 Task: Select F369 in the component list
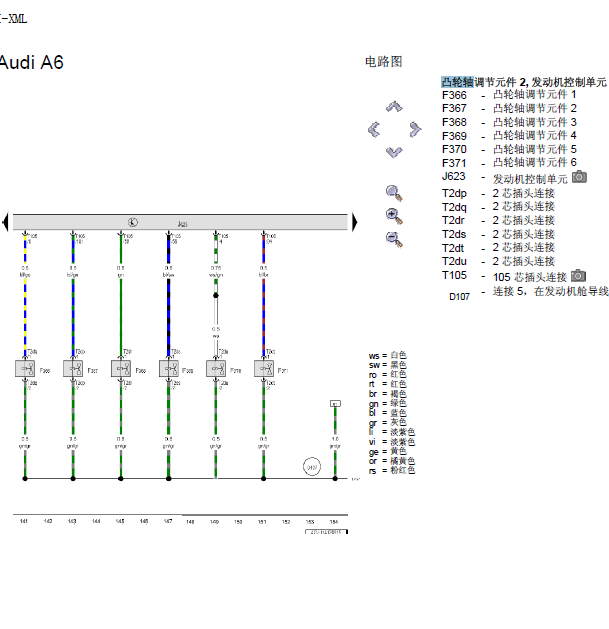tap(454, 136)
